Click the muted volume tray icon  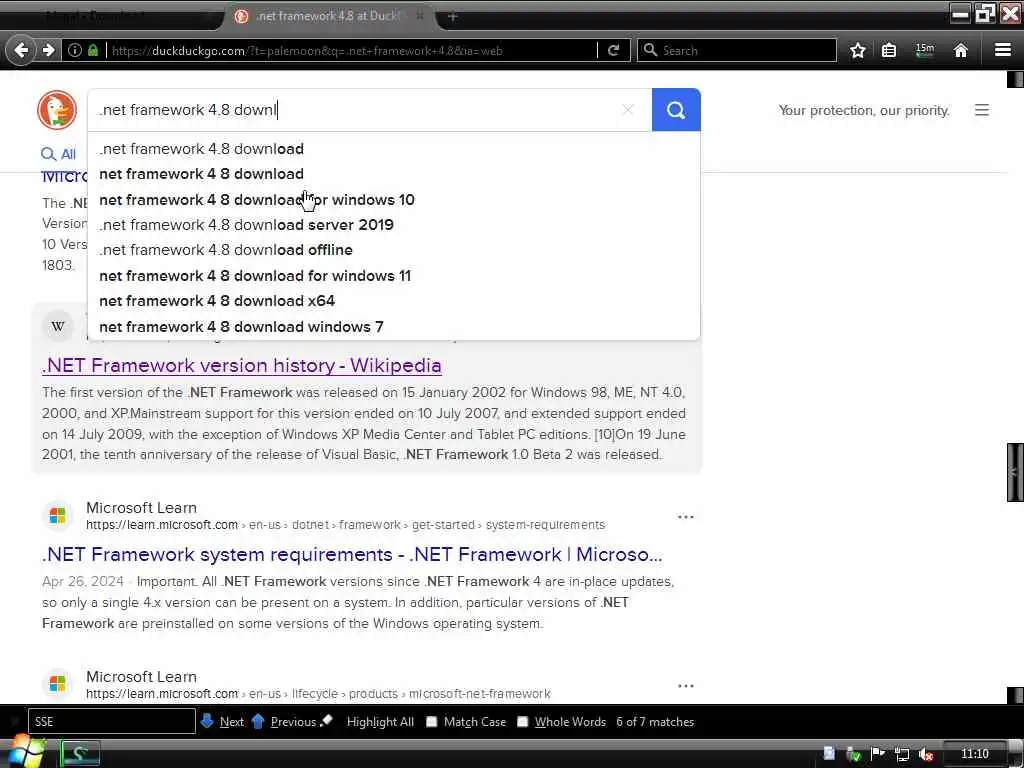[925, 754]
